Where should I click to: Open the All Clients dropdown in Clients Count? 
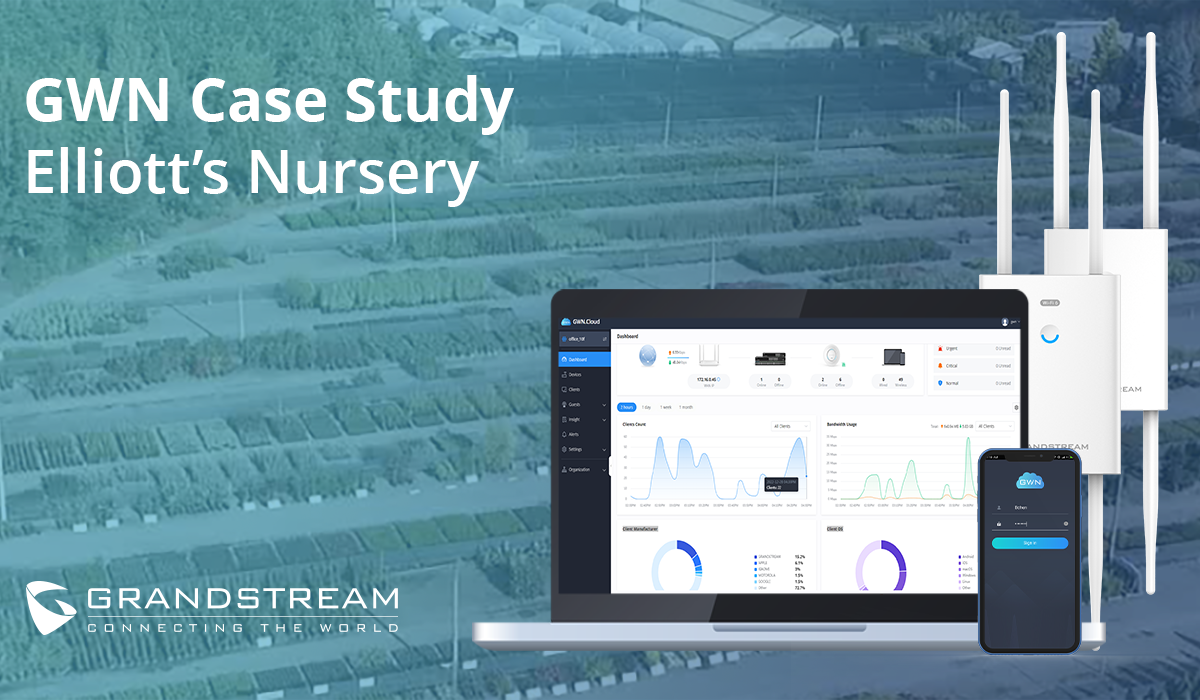pyautogui.click(x=791, y=426)
